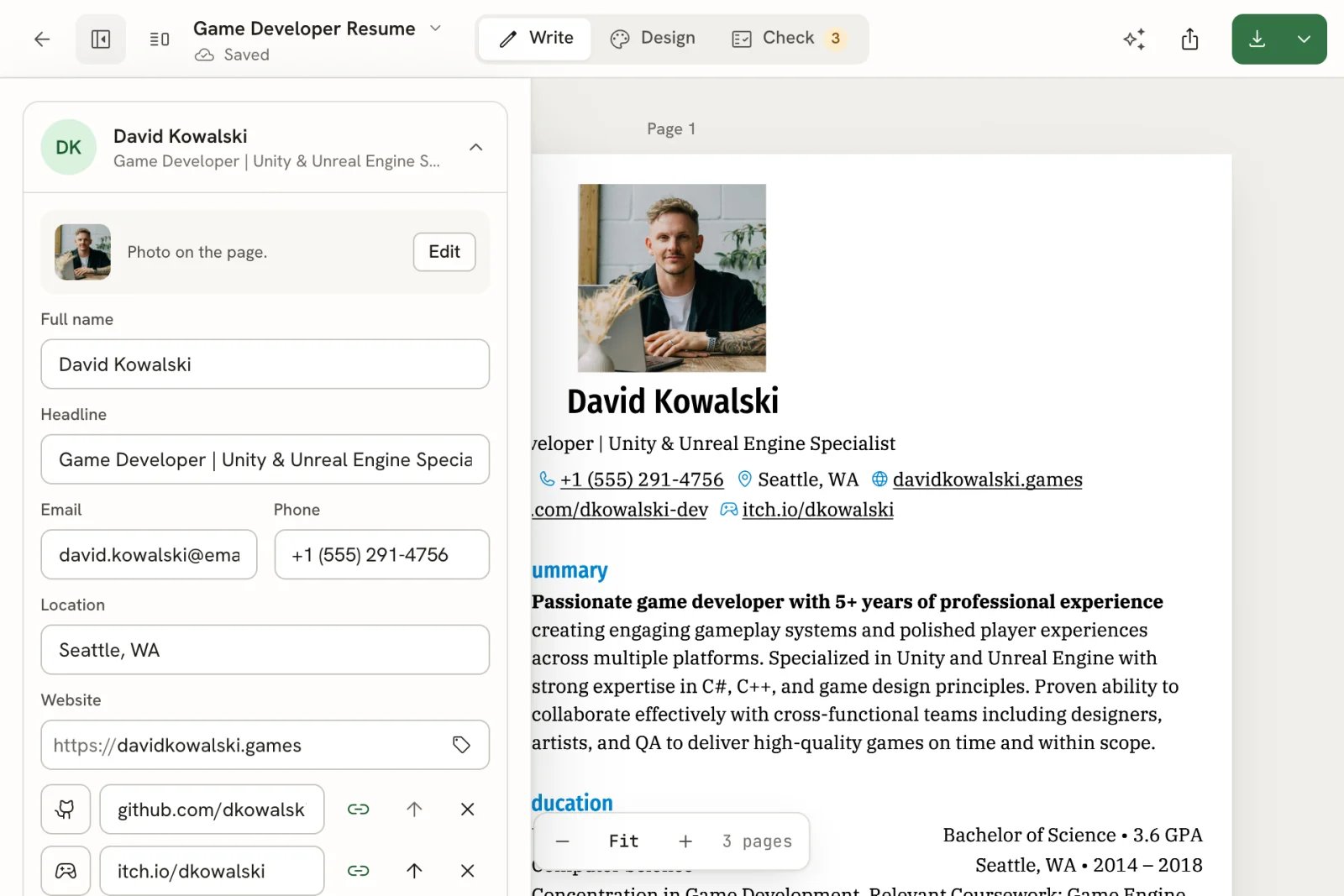
Task: Zoom out with the minus button
Action: click(x=563, y=841)
